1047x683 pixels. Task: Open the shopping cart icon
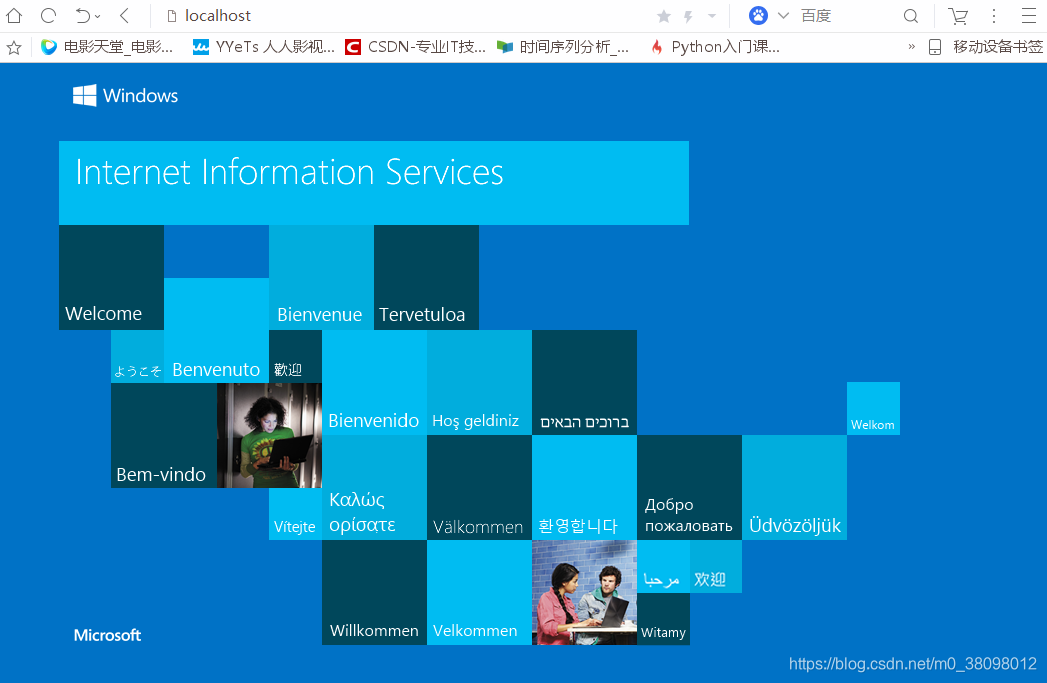coord(958,16)
